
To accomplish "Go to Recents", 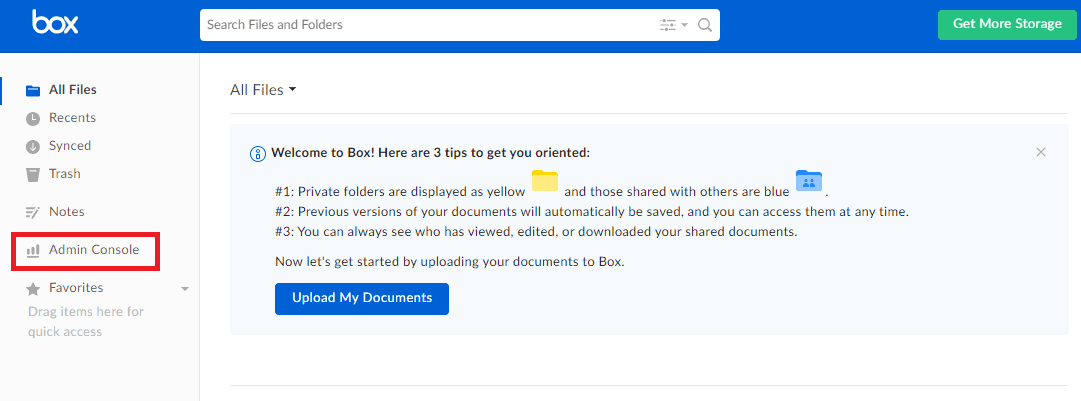I will point(72,118).
